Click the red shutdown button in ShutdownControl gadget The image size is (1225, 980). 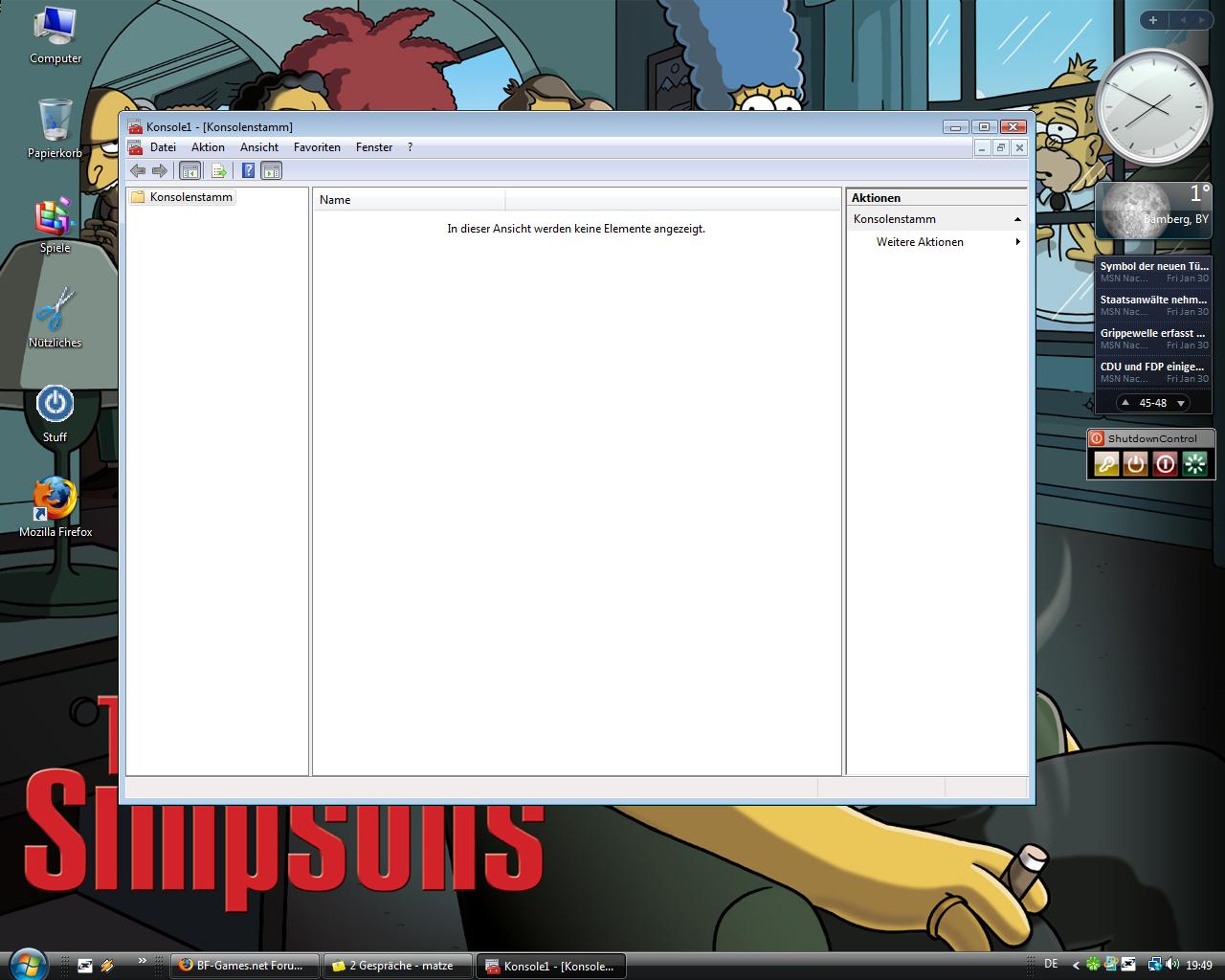(x=1165, y=464)
